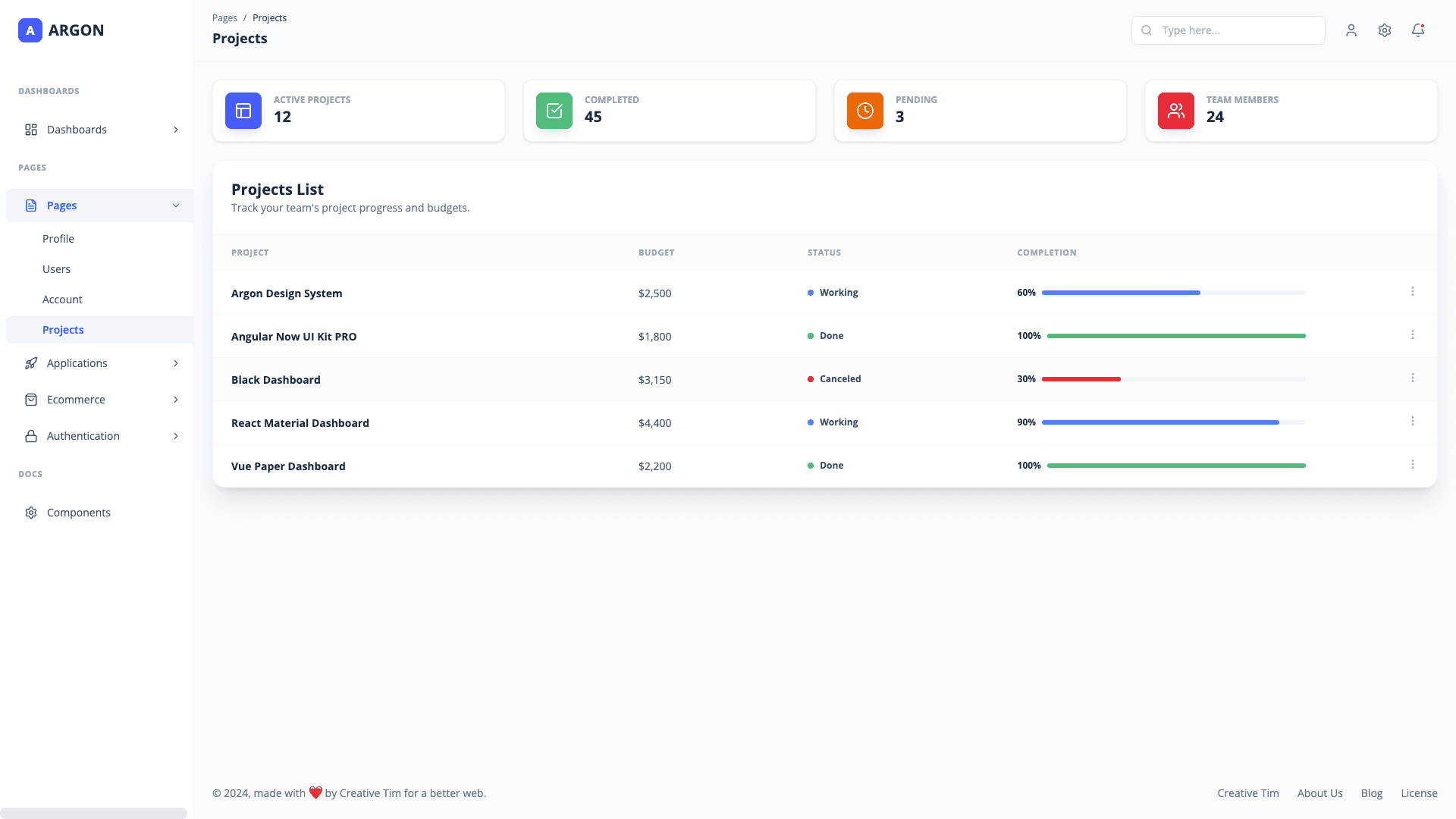Open the Account page

(62, 299)
